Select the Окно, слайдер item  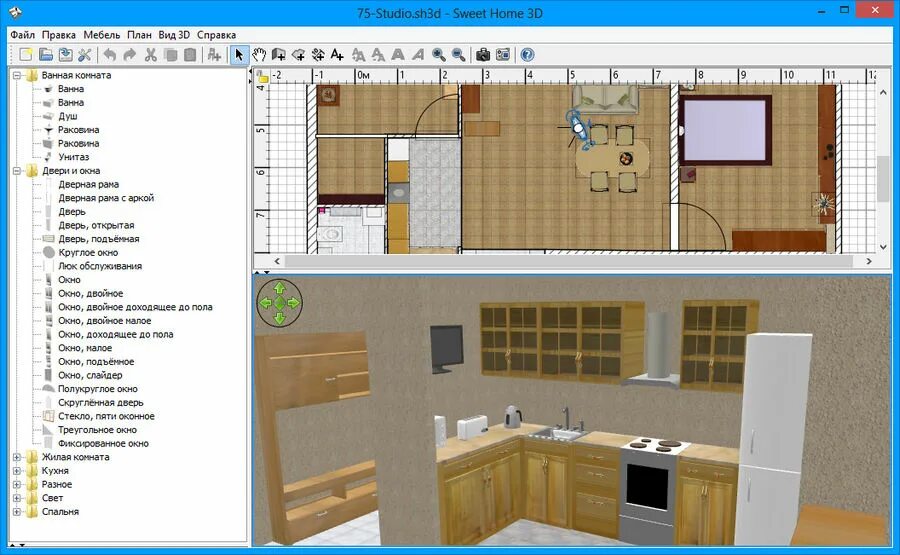click(x=90, y=375)
